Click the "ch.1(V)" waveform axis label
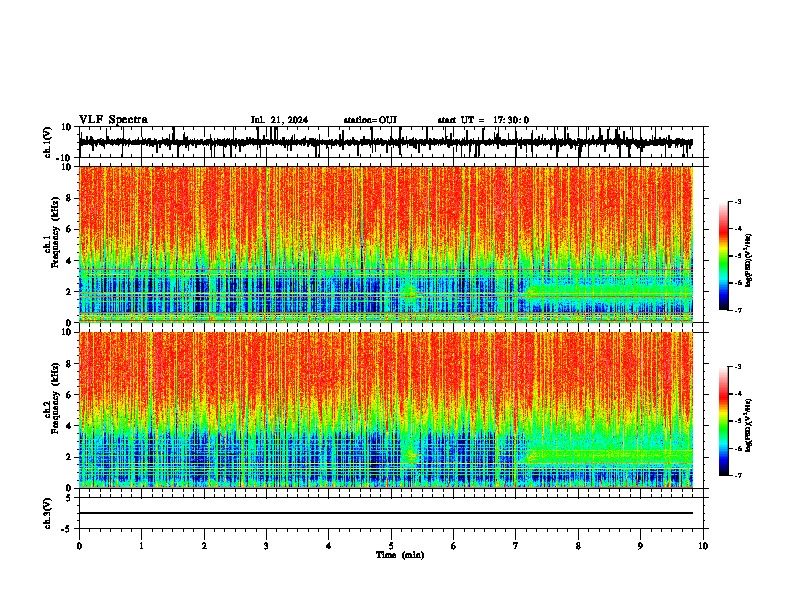792x612 pixels. pyautogui.click(x=48, y=142)
